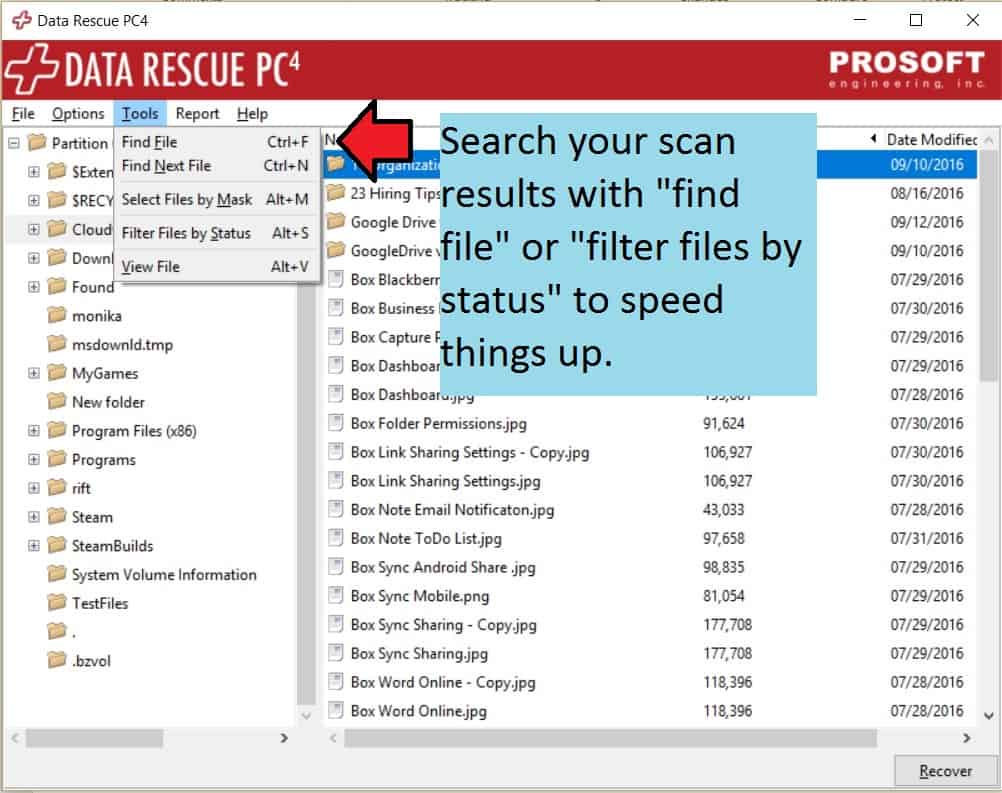Select the msdownld.tmp folder icon

[x=57, y=344]
